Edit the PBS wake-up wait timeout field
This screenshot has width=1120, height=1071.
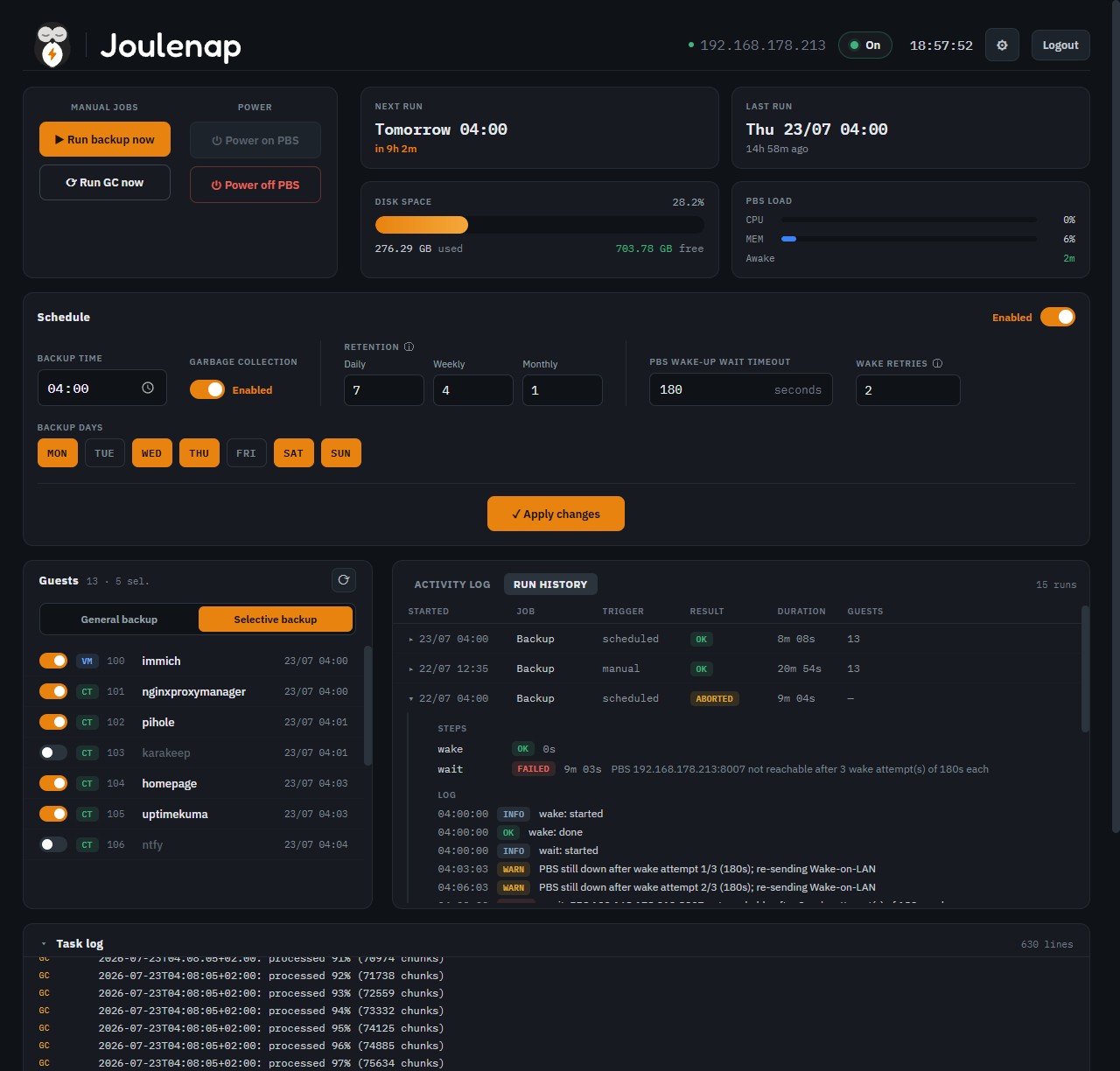741,390
